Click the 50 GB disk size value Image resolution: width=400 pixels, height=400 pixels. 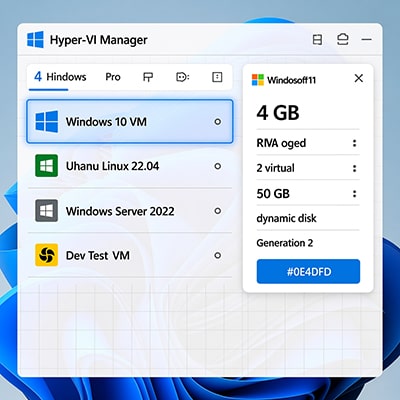pyautogui.click(x=273, y=194)
